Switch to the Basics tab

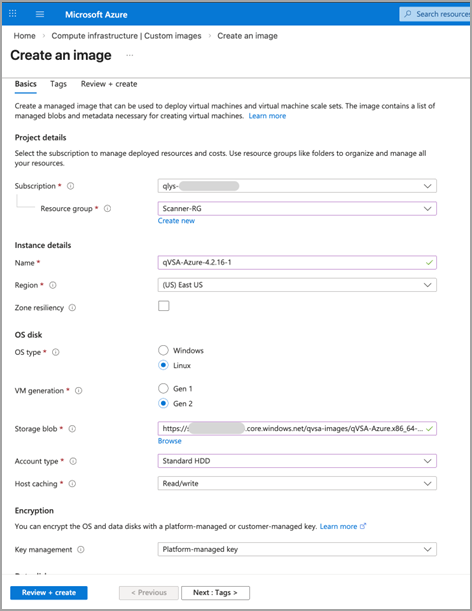(x=26, y=84)
